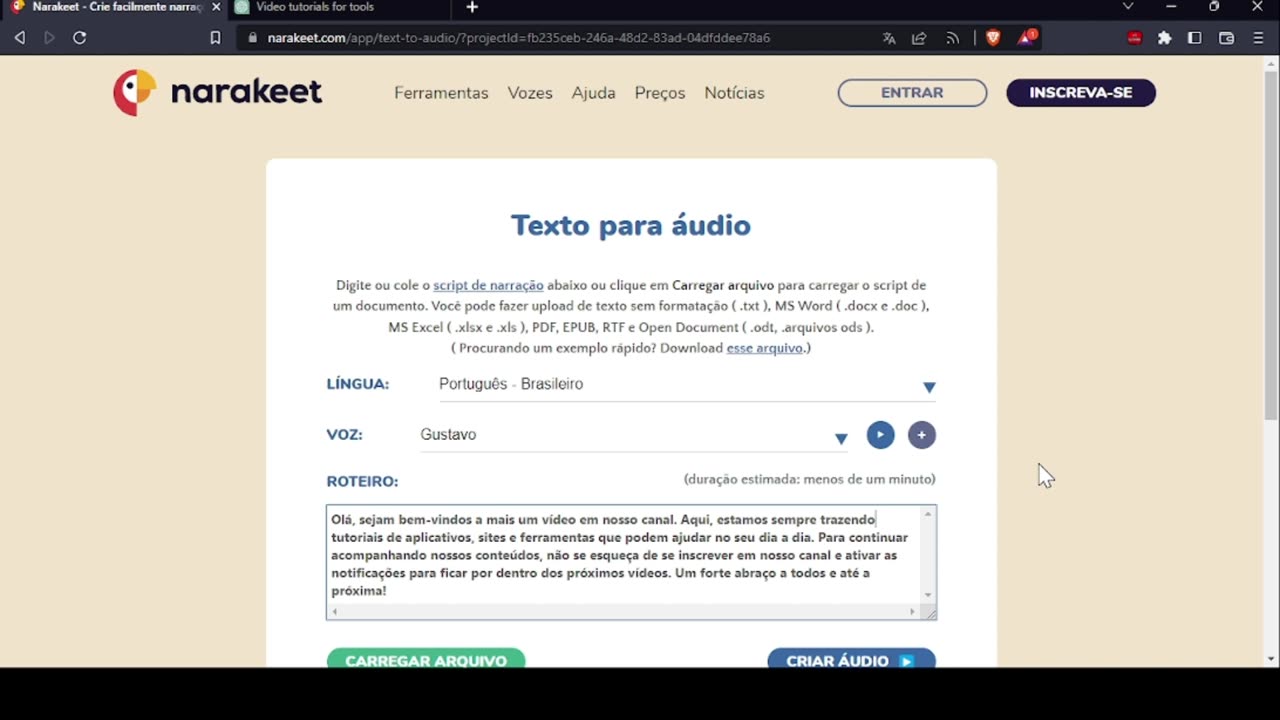Click the ENTRAR login button

point(912,93)
